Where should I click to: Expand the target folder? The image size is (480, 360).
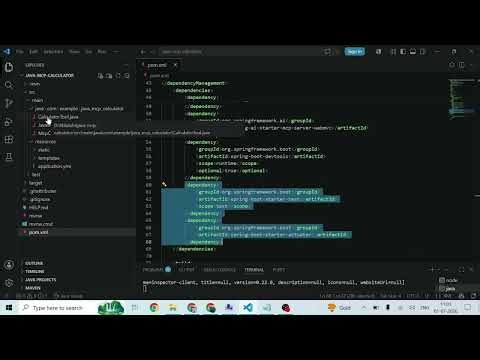(x=36, y=183)
